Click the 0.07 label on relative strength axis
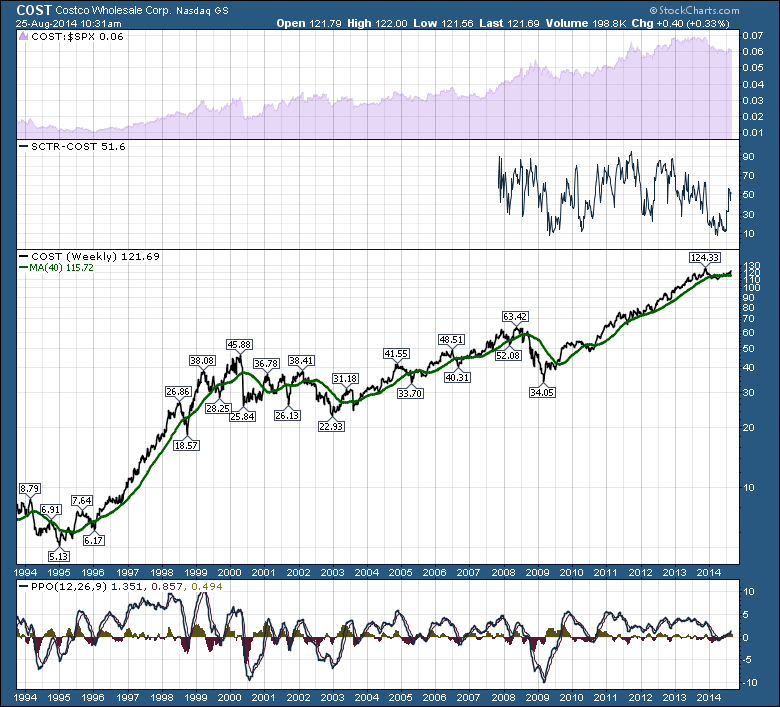Image resolution: width=780 pixels, height=707 pixels. pyautogui.click(x=752, y=35)
